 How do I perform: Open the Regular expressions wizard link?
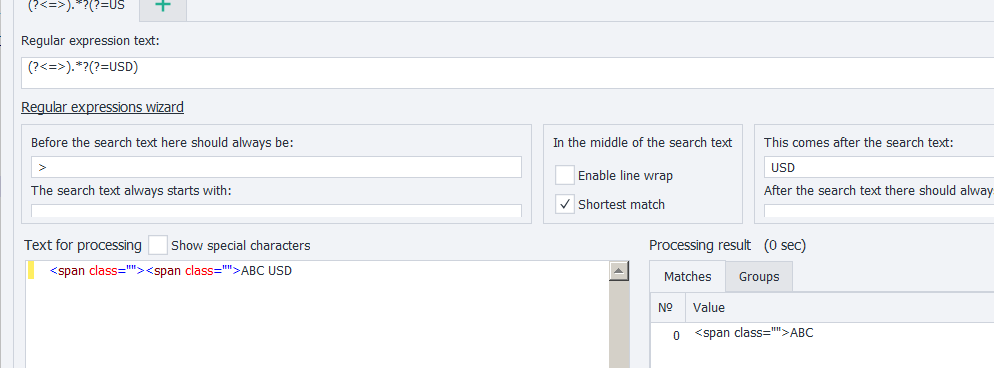pyautogui.click(x=103, y=107)
